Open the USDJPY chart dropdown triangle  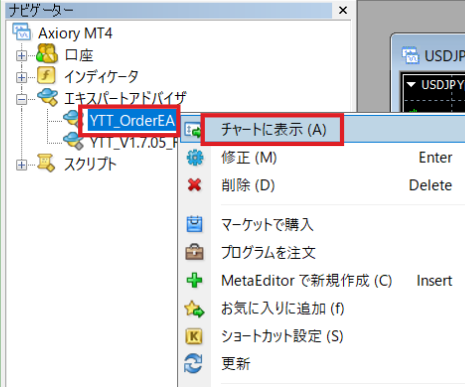pos(411,84)
